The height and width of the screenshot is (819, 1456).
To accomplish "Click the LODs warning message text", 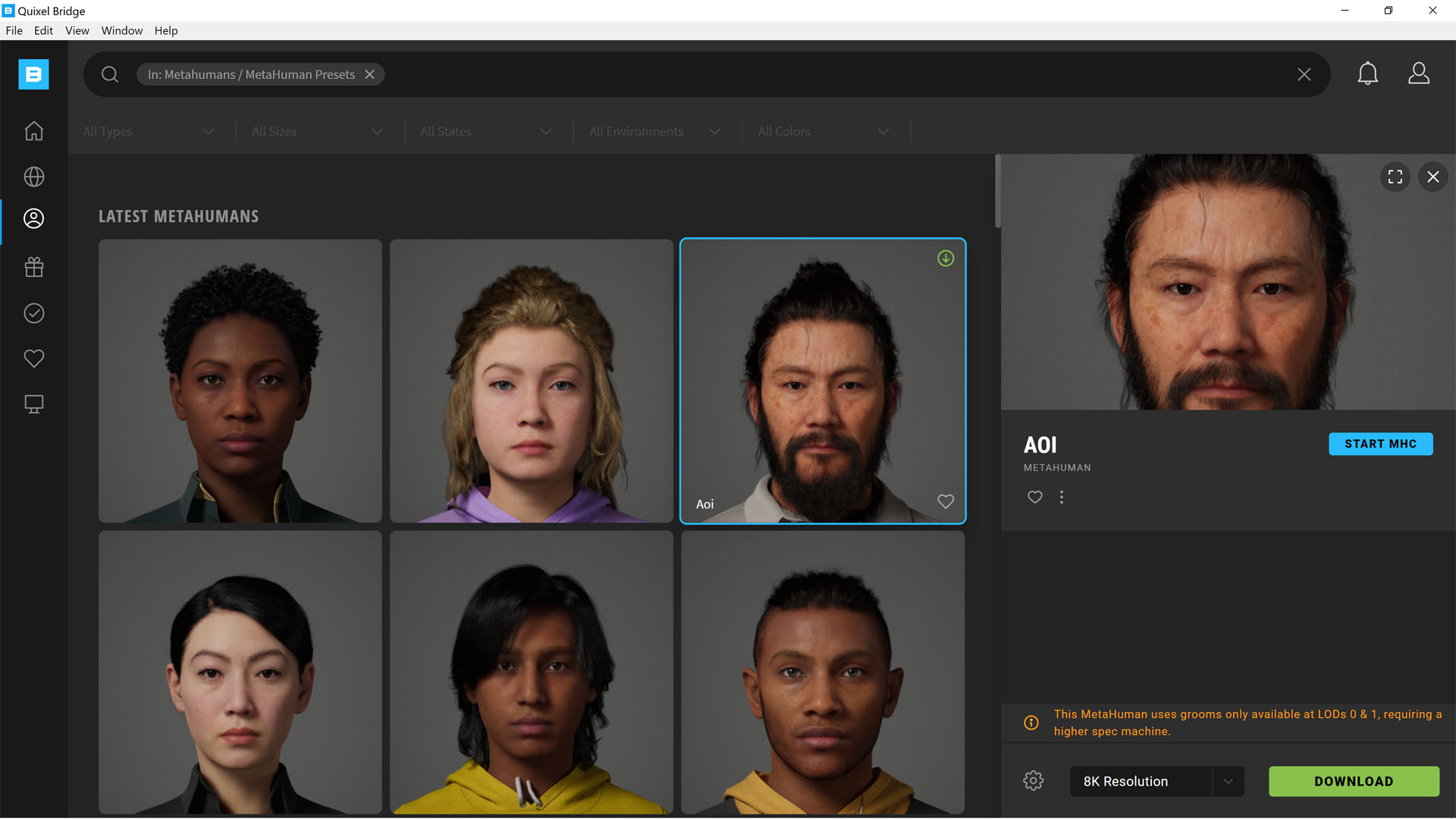I will [x=1247, y=723].
